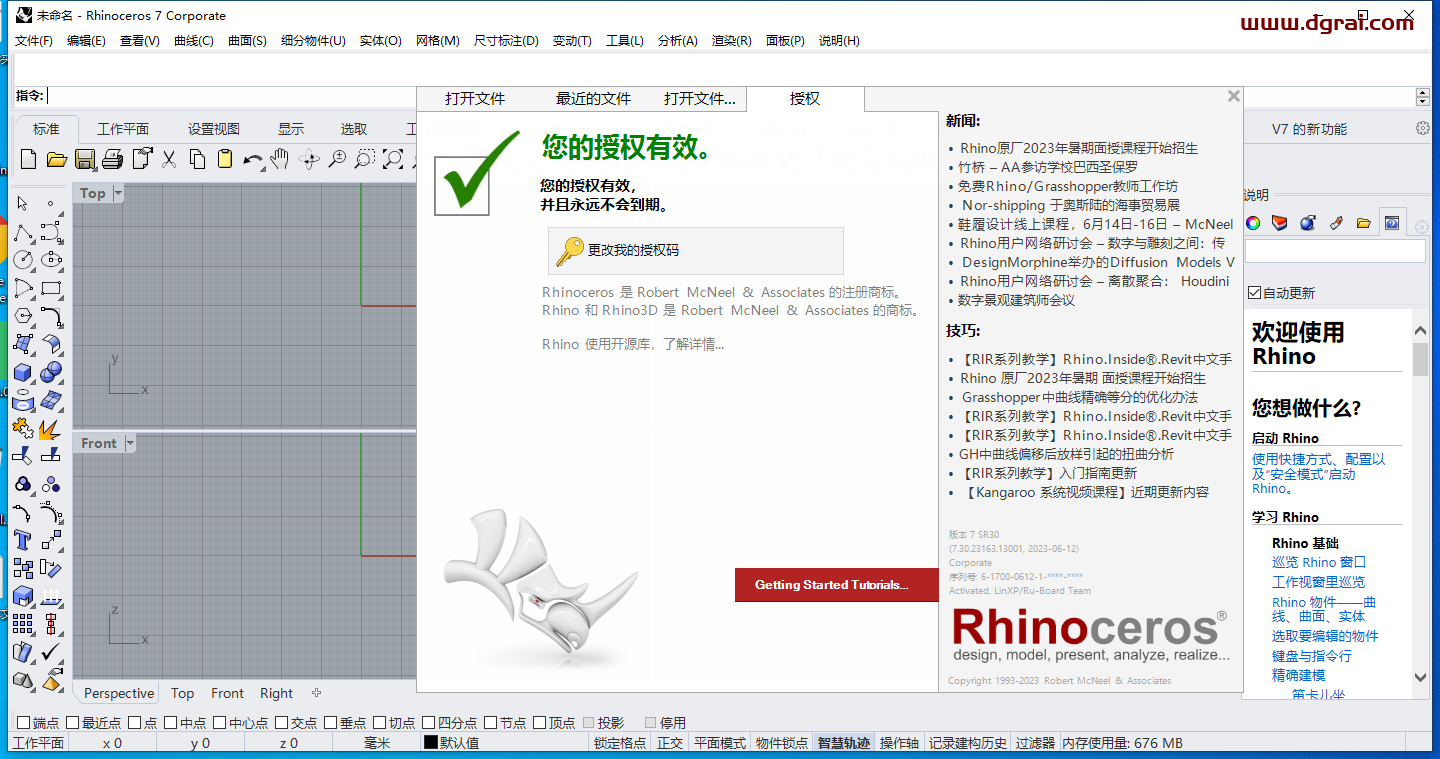This screenshot has width=1440, height=759.
Task: Select the Circle tool in sidebar
Action: 23,260
